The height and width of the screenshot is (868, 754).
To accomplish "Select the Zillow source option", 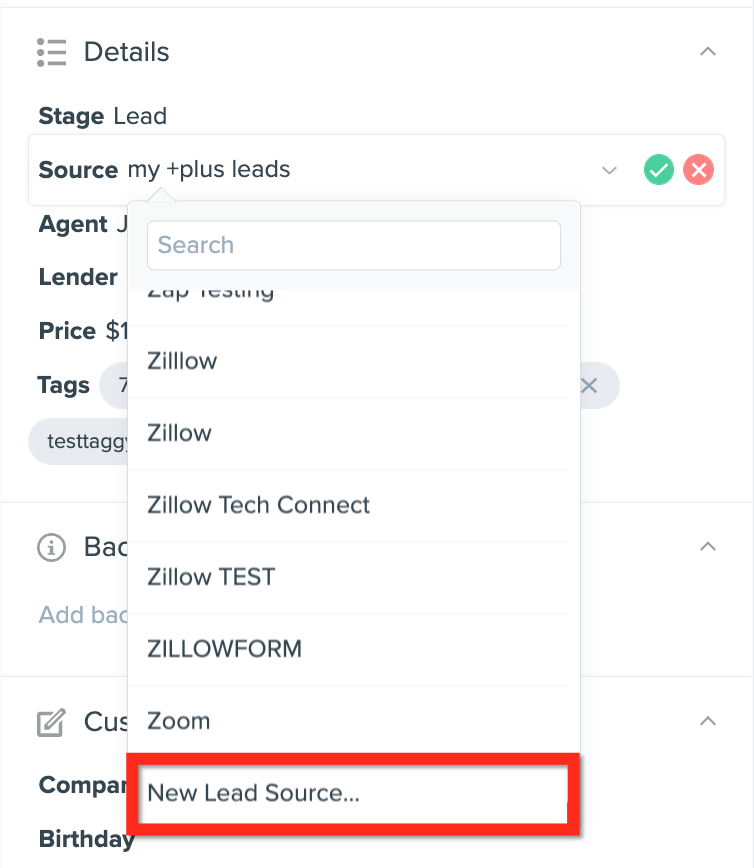I will tap(354, 433).
